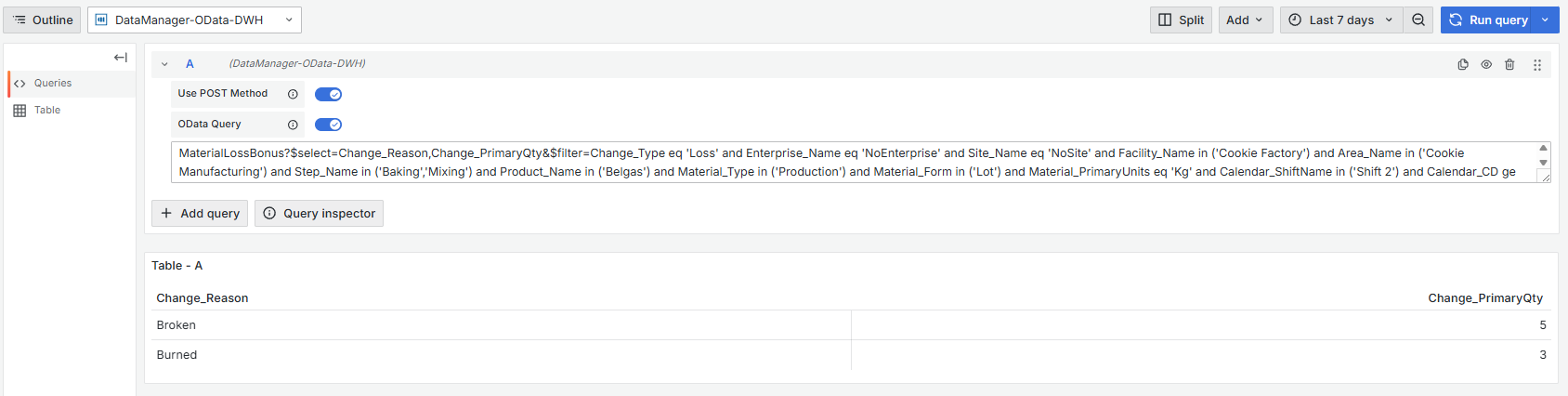Image resolution: width=1568 pixels, height=396 pixels.
Task: Click the Add query button
Action: (x=200, y=214)
